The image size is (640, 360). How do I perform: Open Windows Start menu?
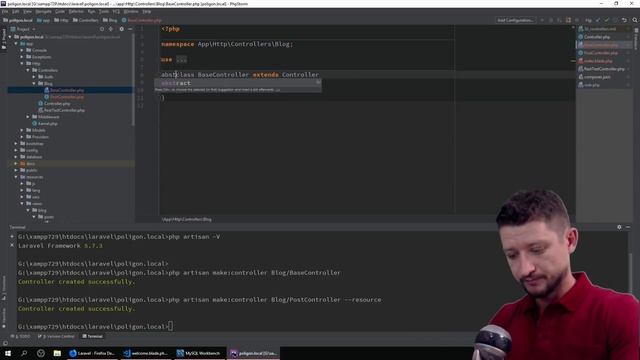[x=8, y=353]
